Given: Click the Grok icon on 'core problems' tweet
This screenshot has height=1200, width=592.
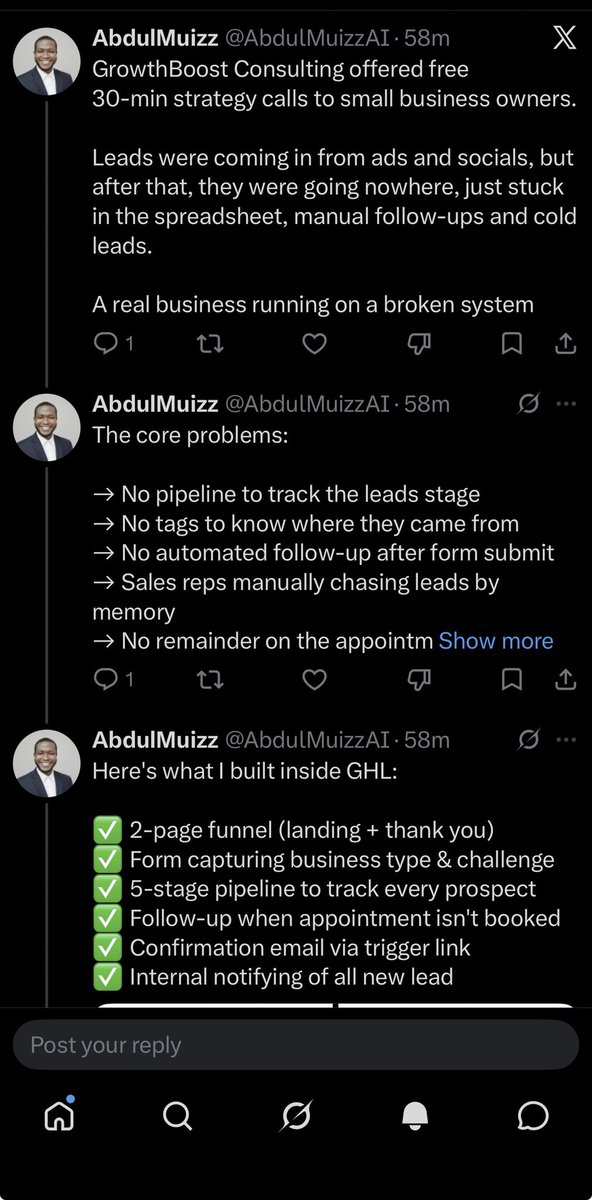Looking at the screenshot, I should coord(530,404).
